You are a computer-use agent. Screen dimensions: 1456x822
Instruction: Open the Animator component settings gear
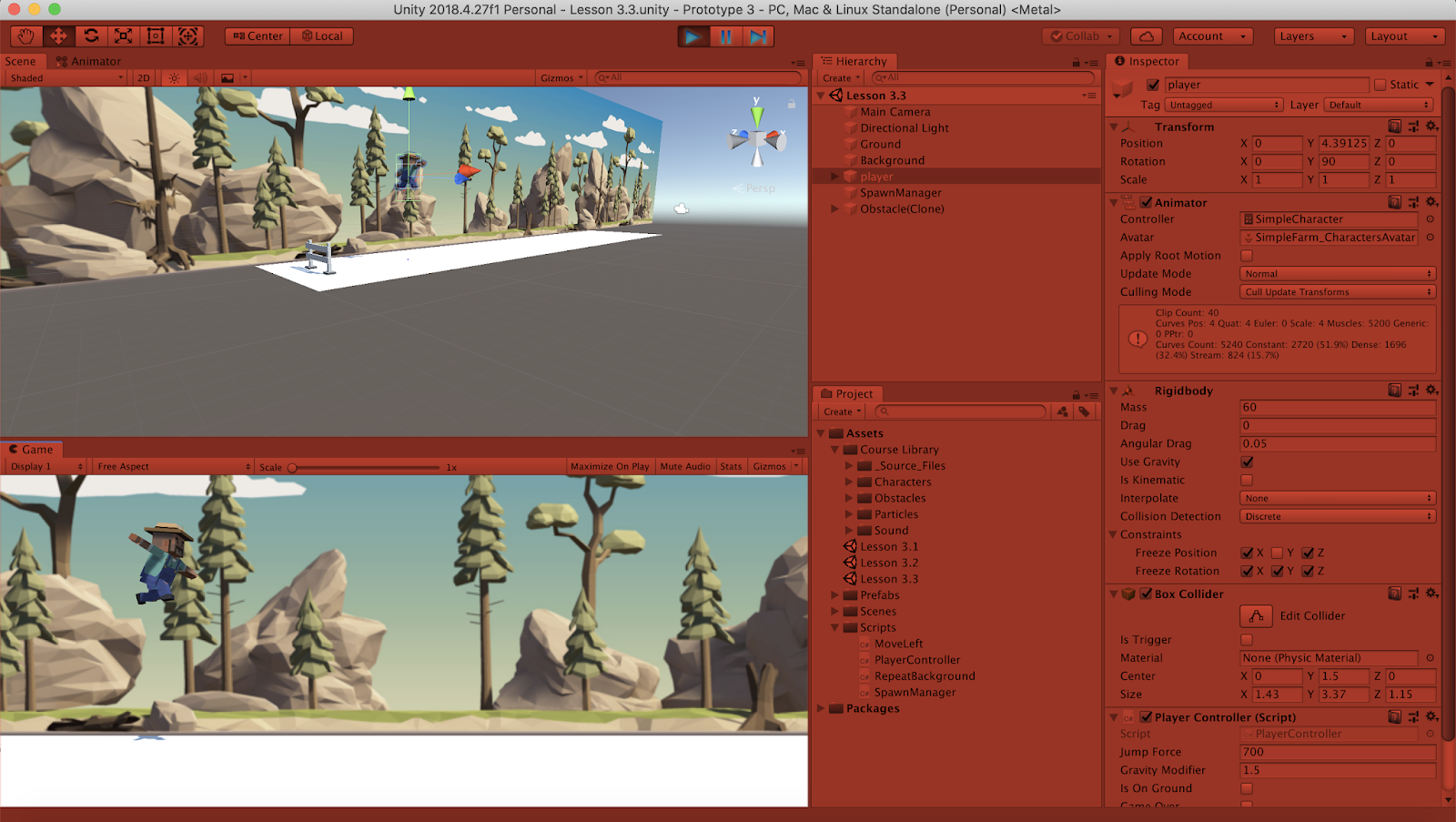[1431, 202]
